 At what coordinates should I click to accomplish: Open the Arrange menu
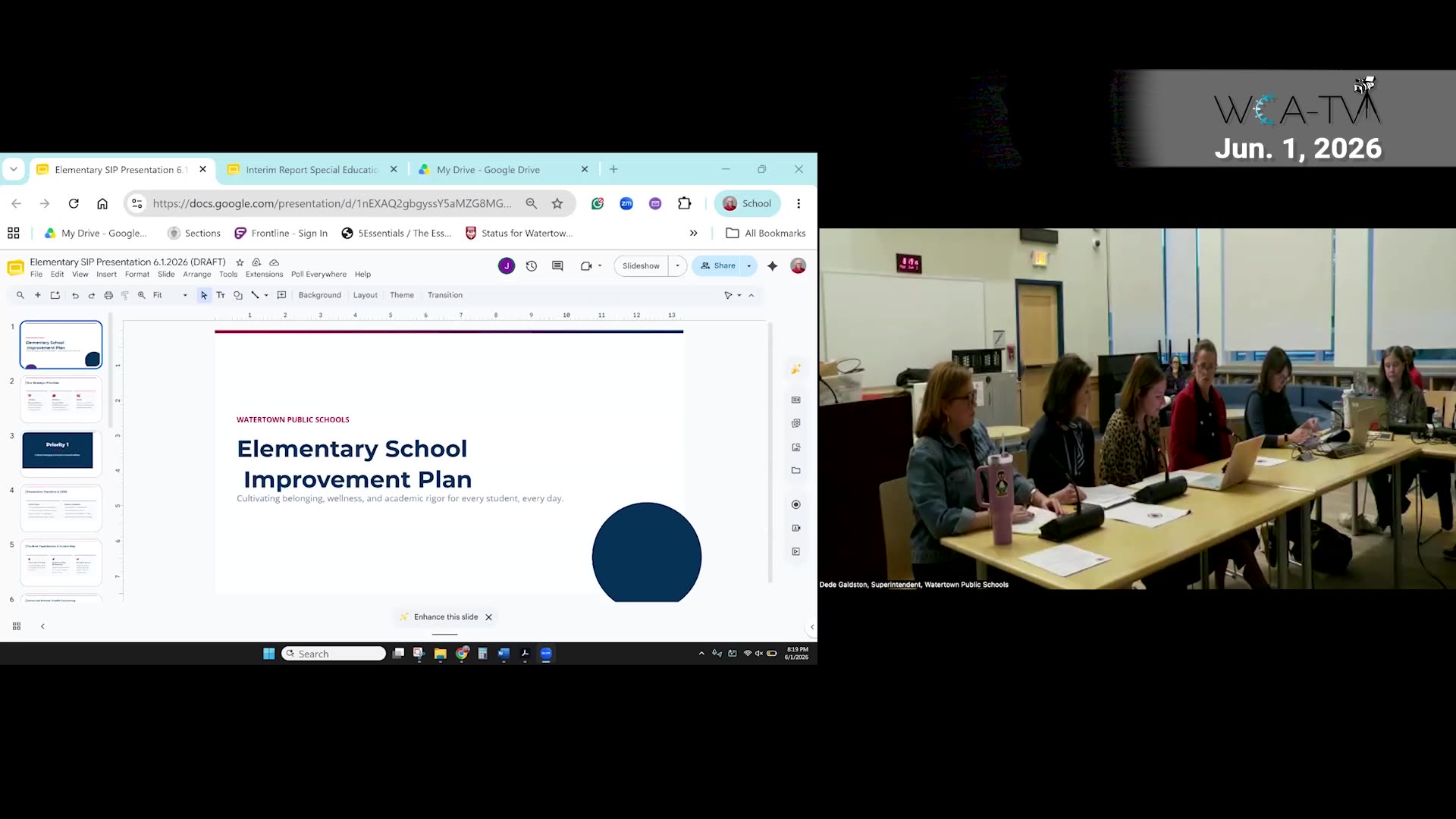tap(197, 275)
